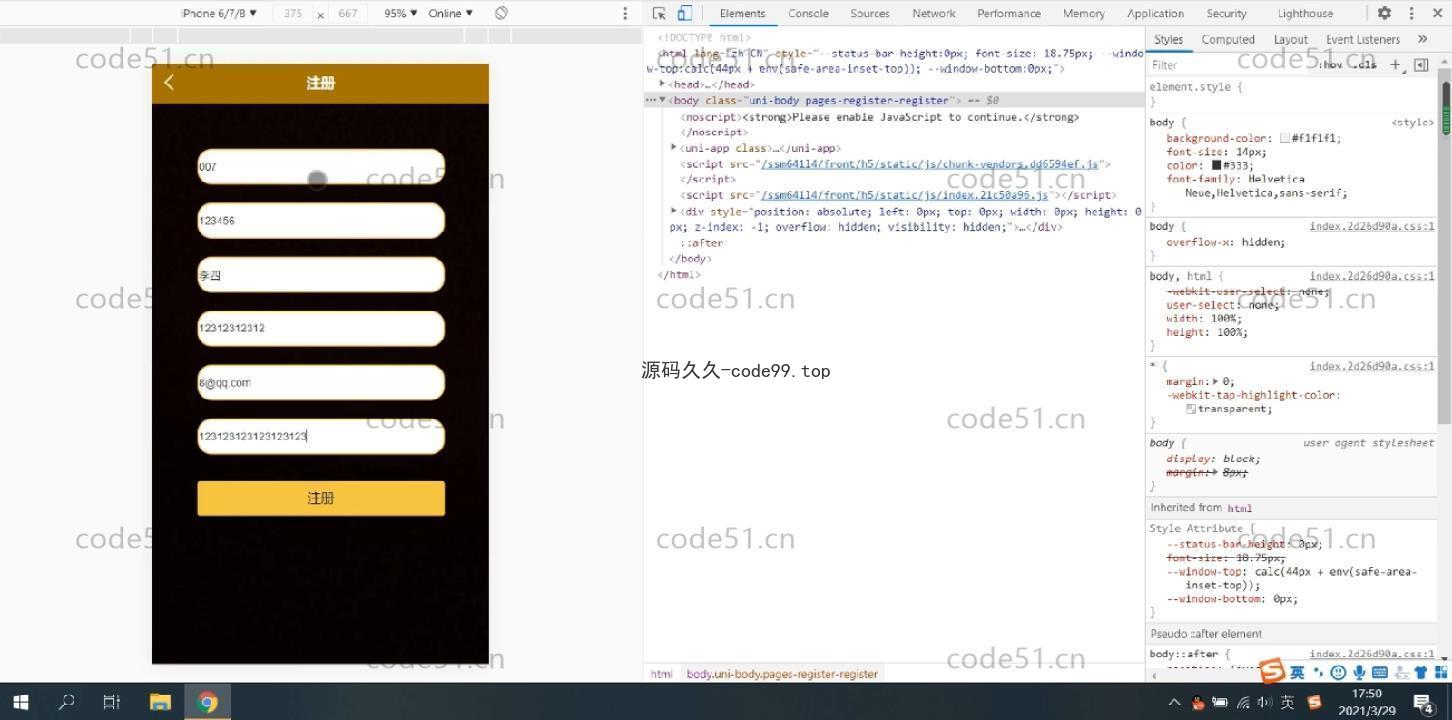Click the Sogou input voice microphone icon
The height and width of the screenshot is (720, 1452).
tap(1360, 672)
